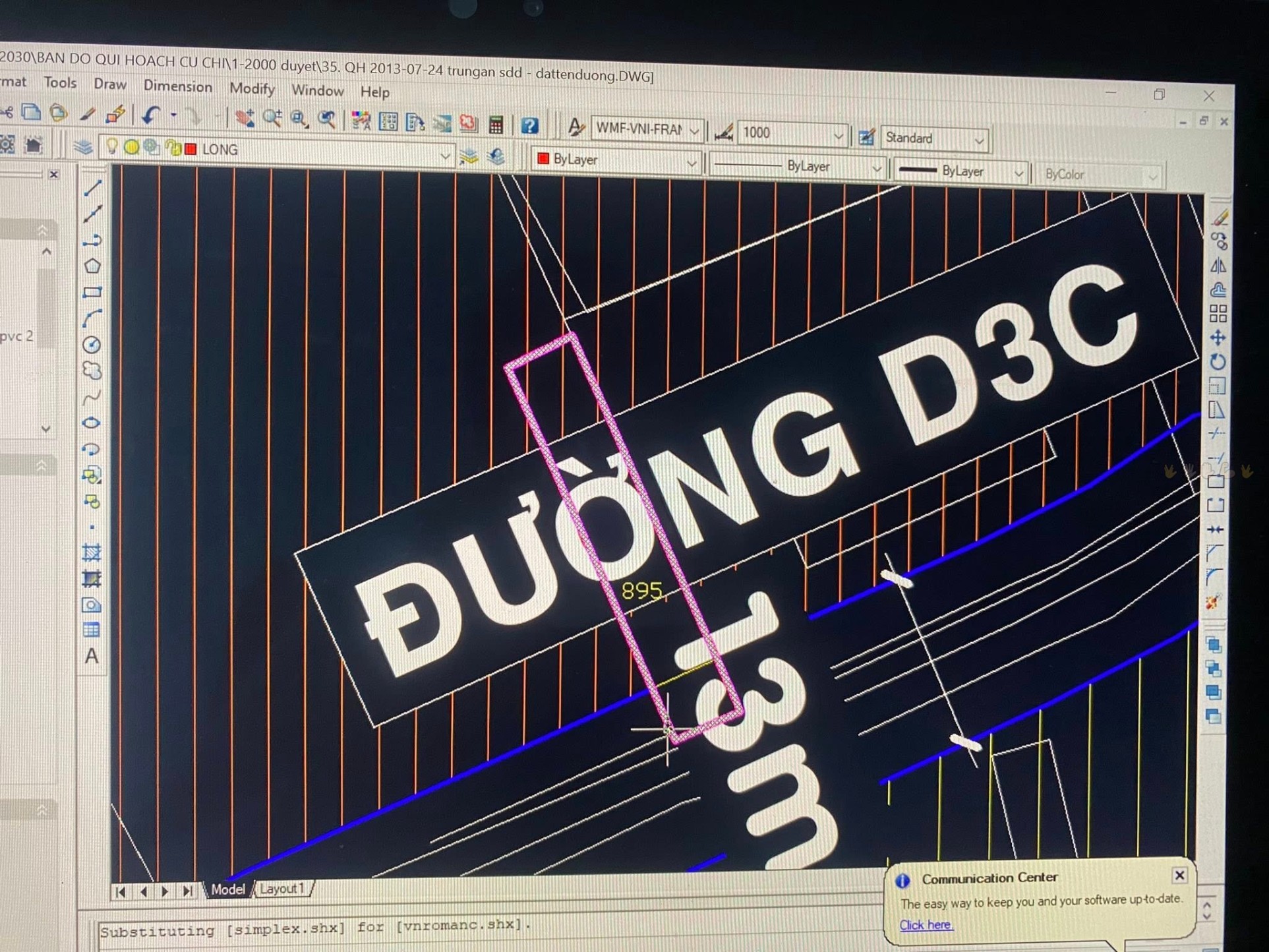
Task: Click the Rotate tool in Modify toolbar
Action: (1218, 362)
